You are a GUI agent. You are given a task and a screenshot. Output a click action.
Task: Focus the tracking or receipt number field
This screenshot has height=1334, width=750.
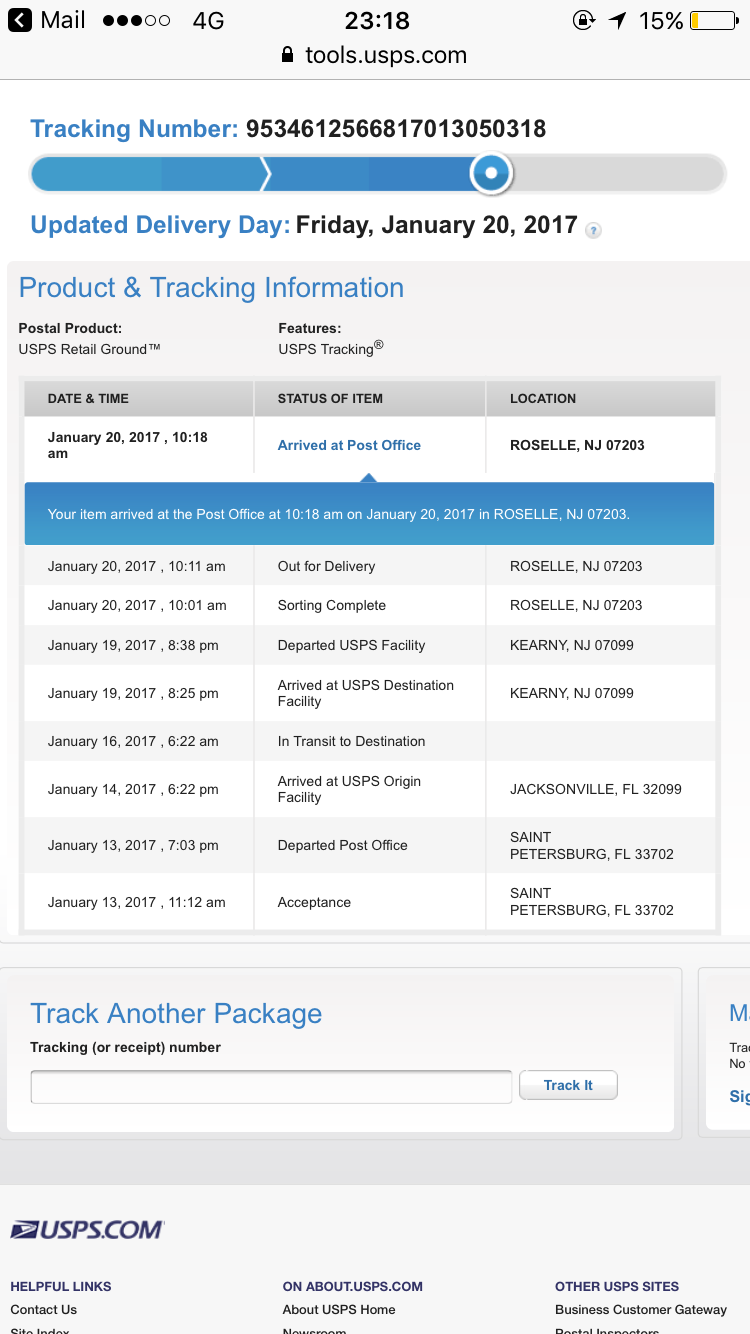tap(271, 1086)
